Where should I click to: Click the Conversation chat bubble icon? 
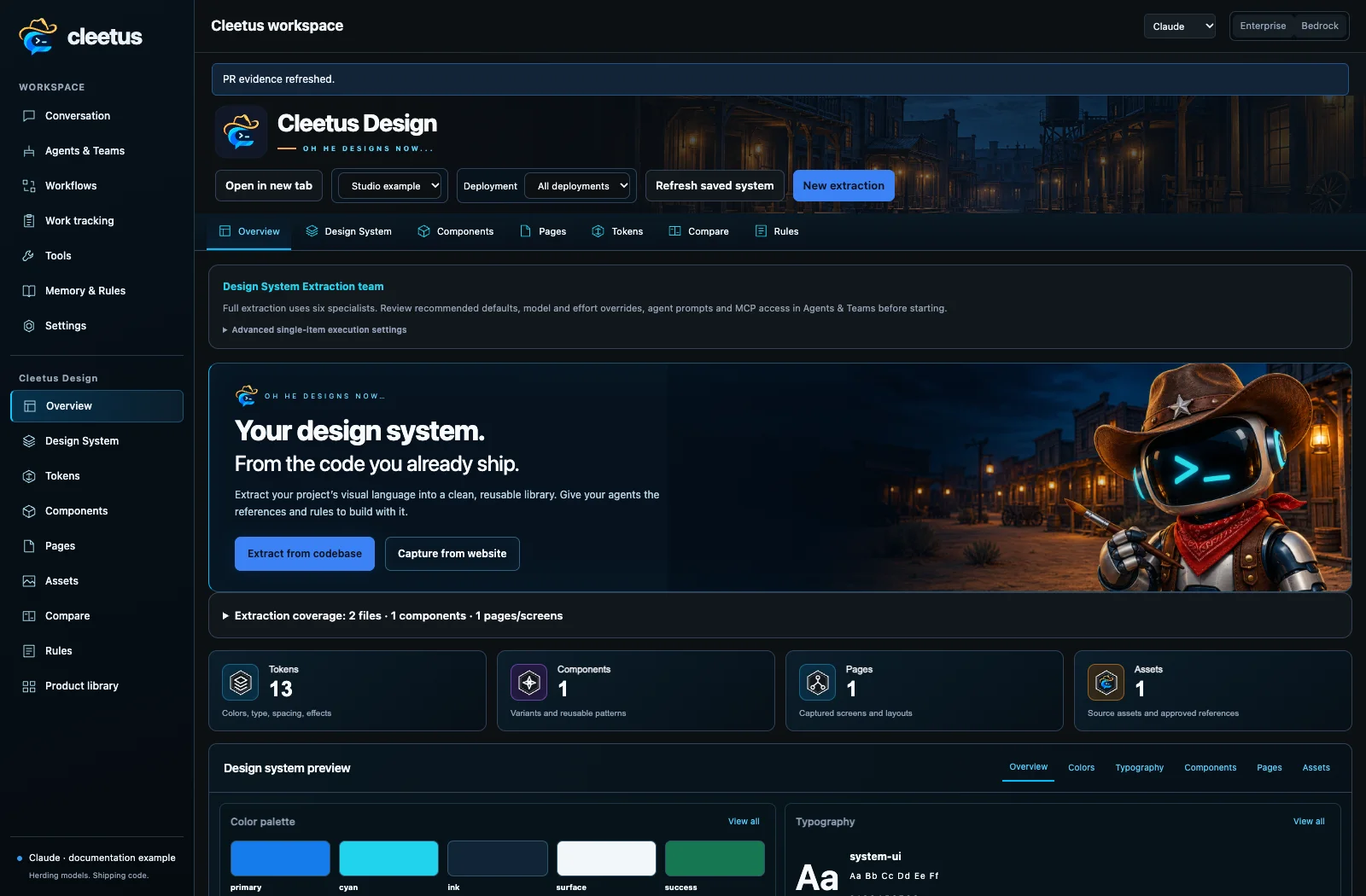[x=29, y=116]
